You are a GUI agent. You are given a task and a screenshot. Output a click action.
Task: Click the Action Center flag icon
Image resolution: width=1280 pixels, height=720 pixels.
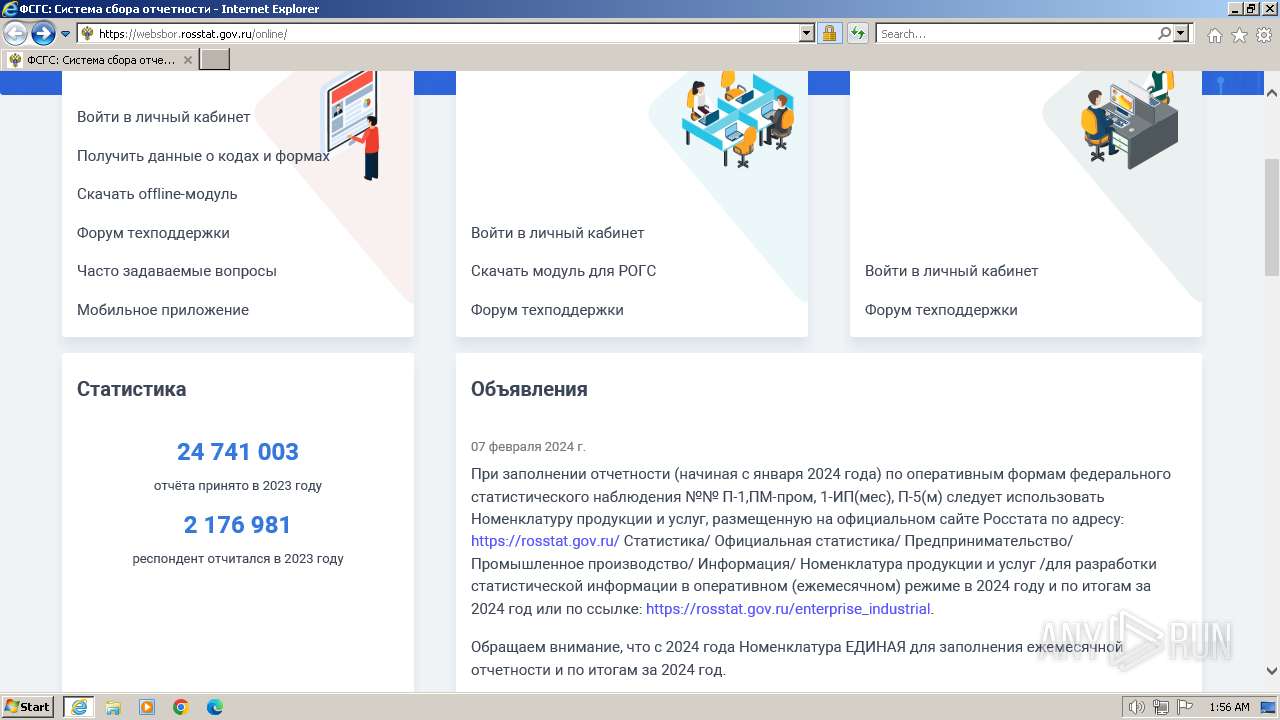[1184, 707]
